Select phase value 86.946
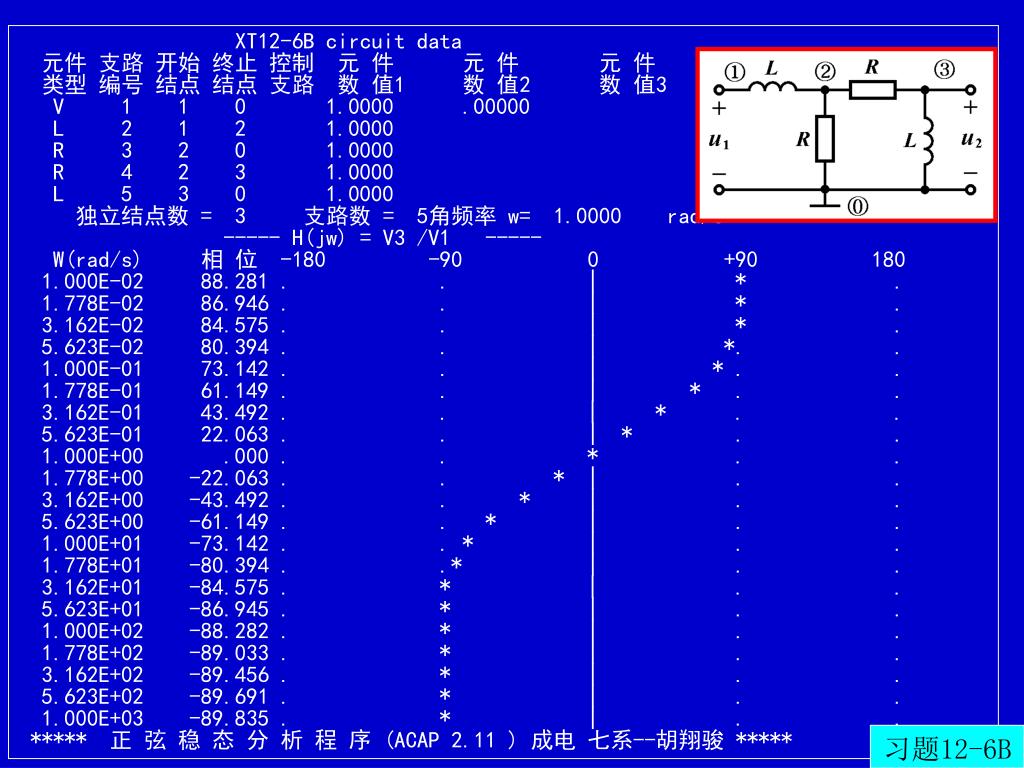Screen dimensions: 1024x768 [x=234, y=304]
